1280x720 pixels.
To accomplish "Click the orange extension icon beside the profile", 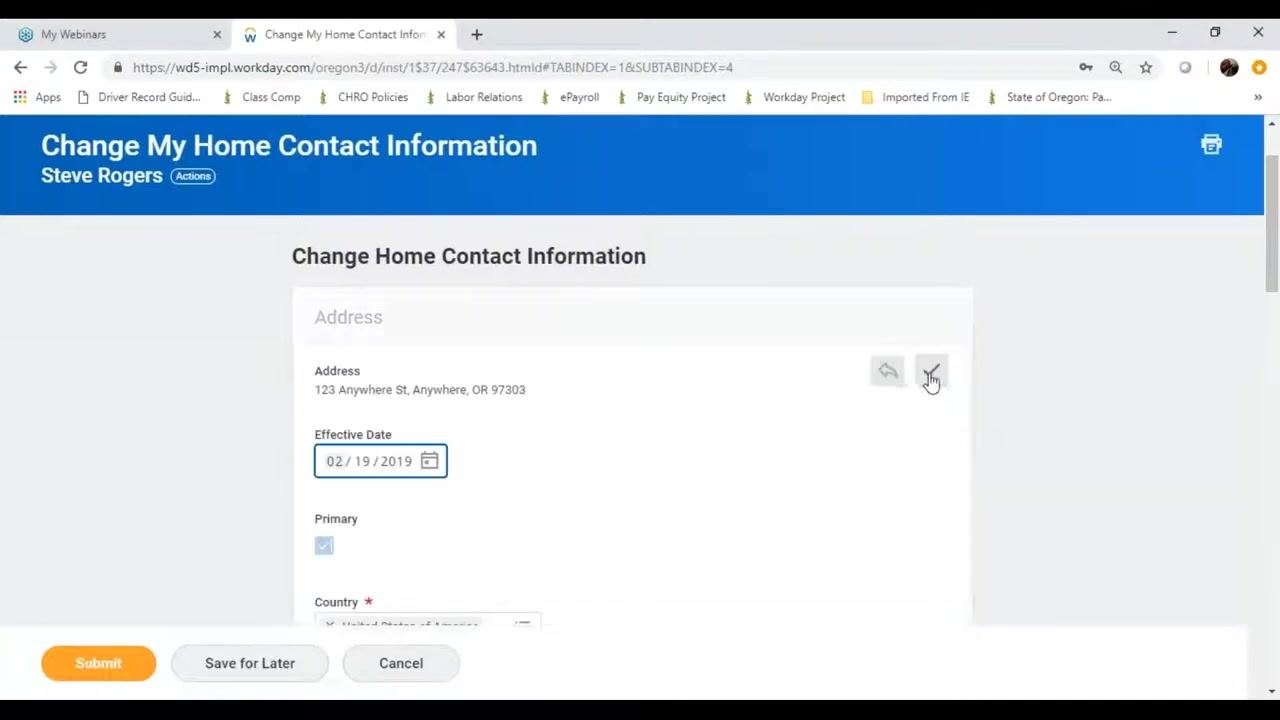I will pos(1259,67).
